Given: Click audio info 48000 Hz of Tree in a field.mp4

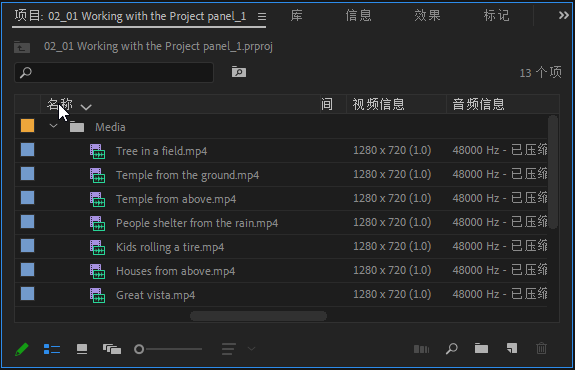Looking at the screenshot, I should click(500, 150).
